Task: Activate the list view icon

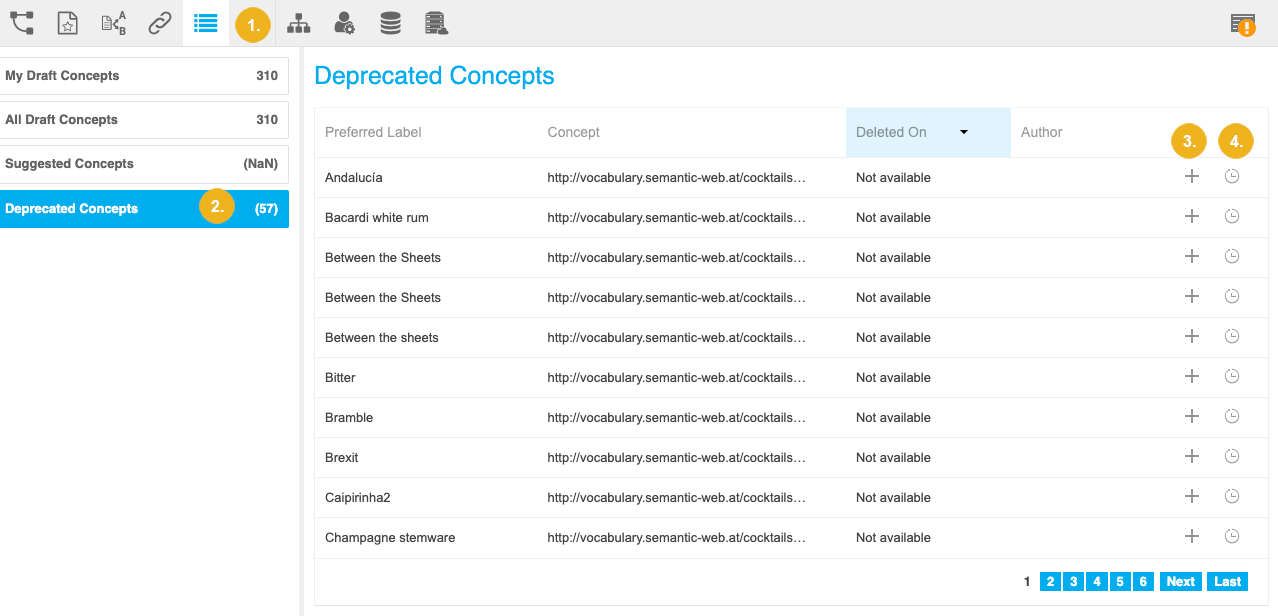Action: pos(205,23)
